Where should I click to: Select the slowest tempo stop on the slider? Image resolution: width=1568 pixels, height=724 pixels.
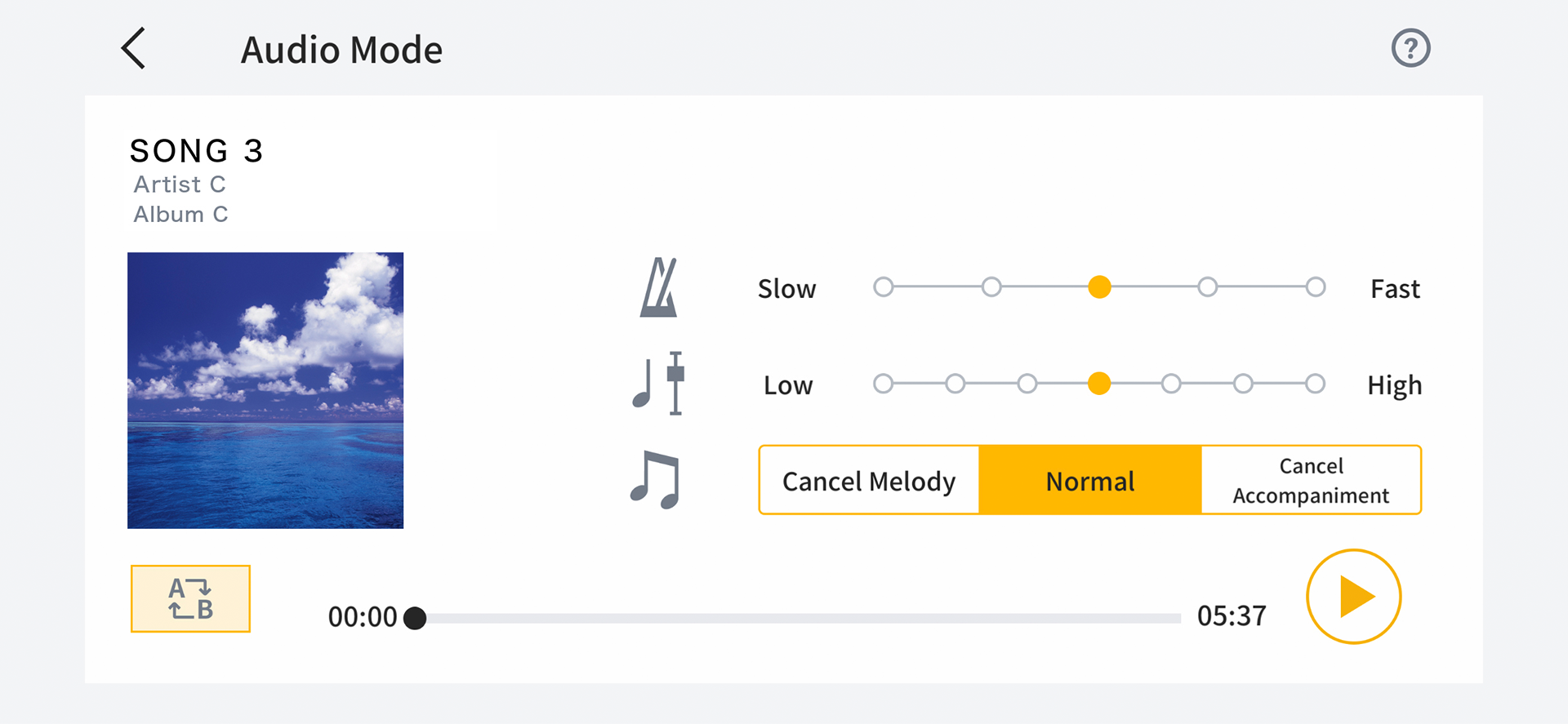884,287
